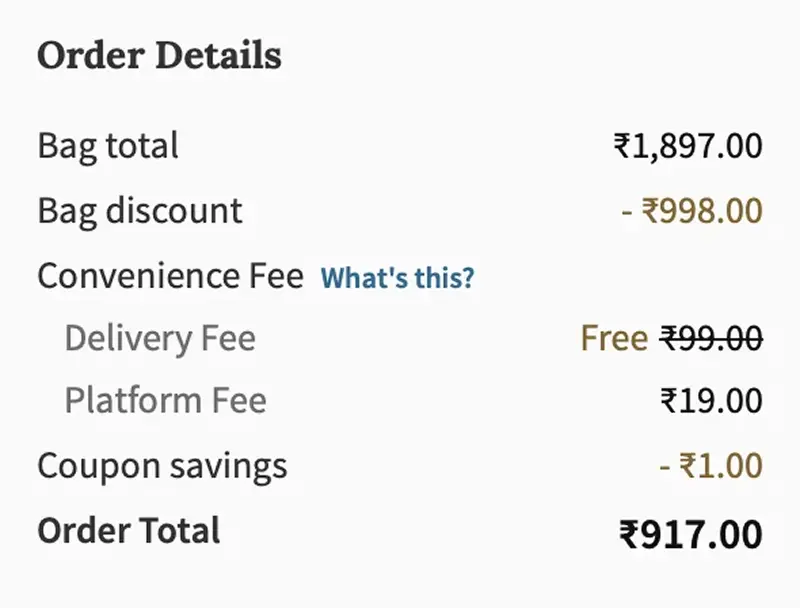Expand the Convenience Fee breakdown section
The height and width of the screenshot is (609, 800).
[170, 276]
